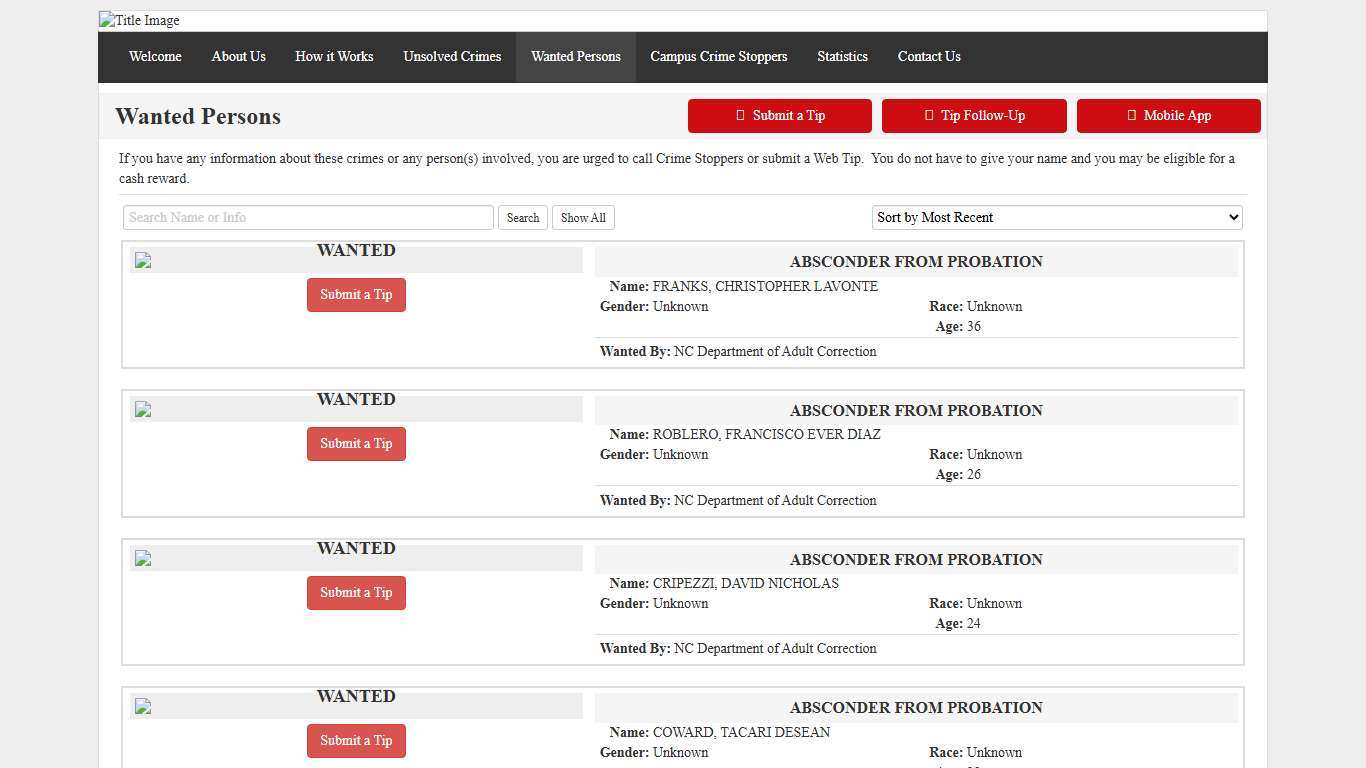The height and width of the screenshot is (768, 1366).
Task: Focus the Search Name or Info field
Action: click(x=308, y=218)
